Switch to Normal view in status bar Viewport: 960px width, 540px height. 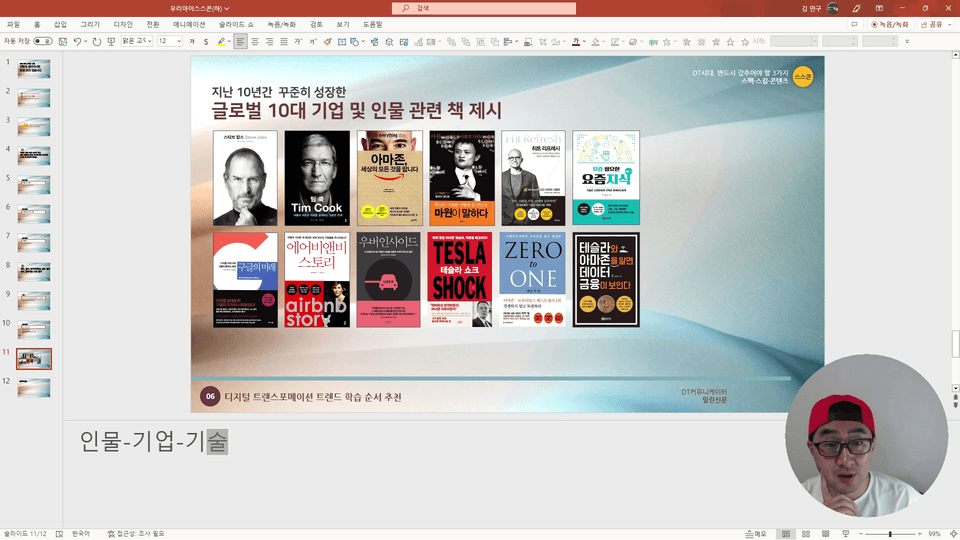tap(786, 534)
